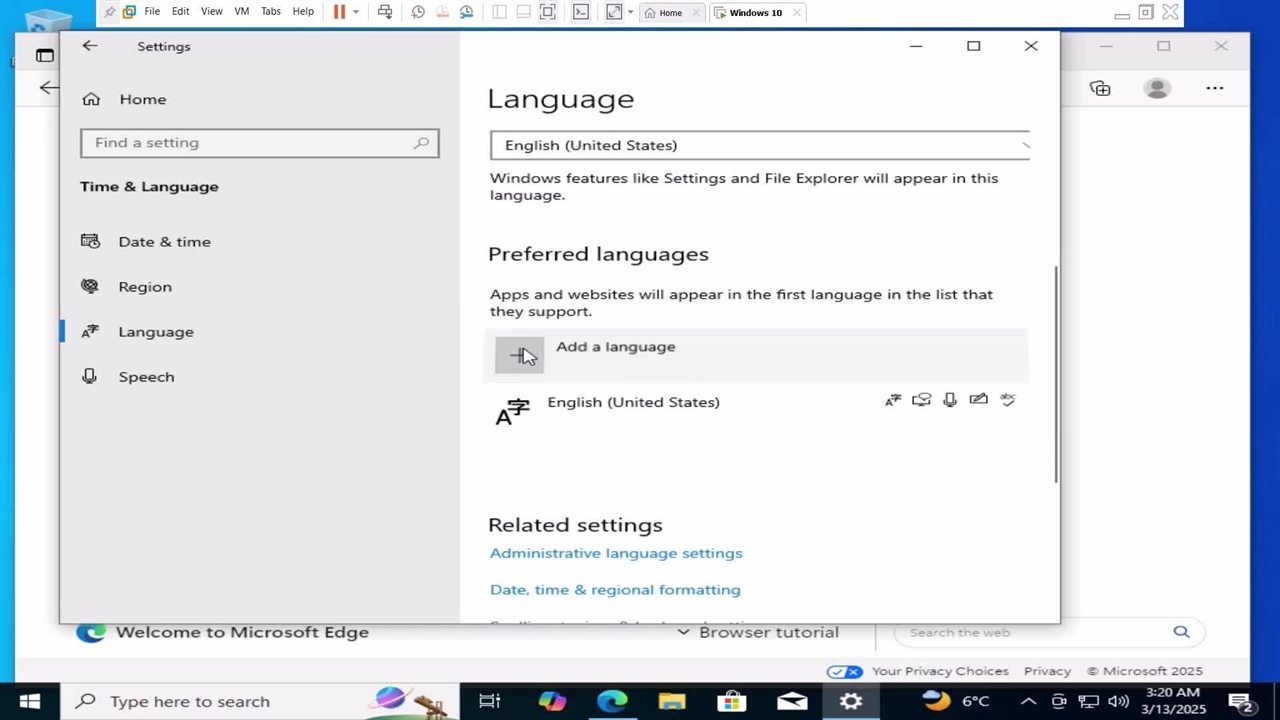Enter full screen mode in VMware toolbar
1280x720 pixels.
(x=547, y=12)
